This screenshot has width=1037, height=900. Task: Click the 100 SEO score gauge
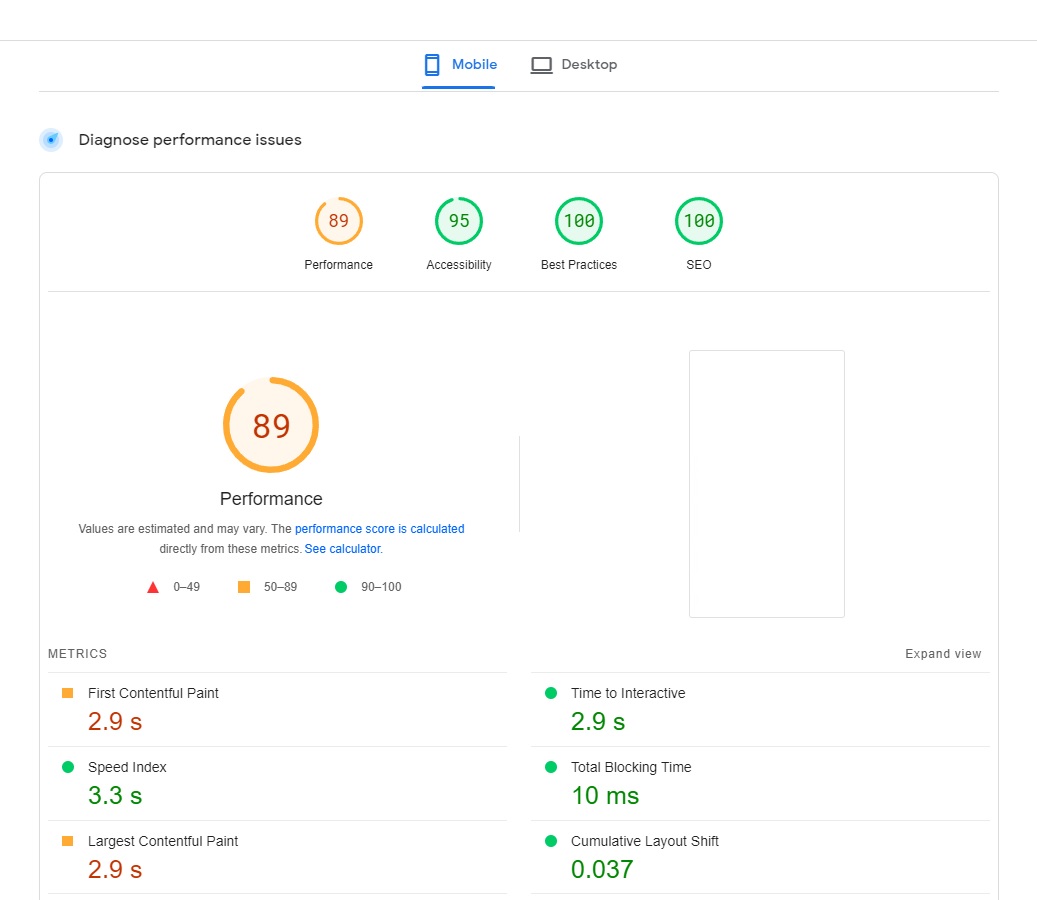(x=699, y=221)
